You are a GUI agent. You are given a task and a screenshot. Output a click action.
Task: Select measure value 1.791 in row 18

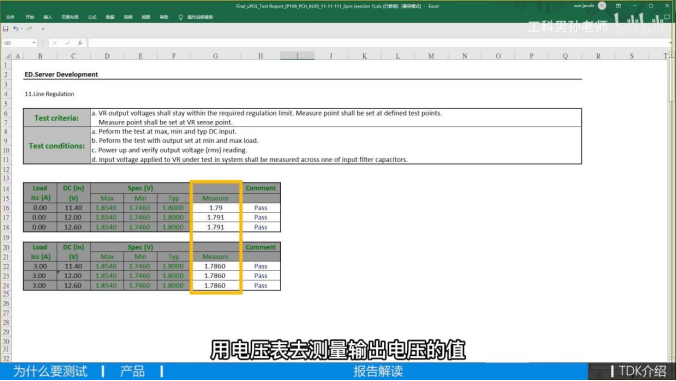216,227
